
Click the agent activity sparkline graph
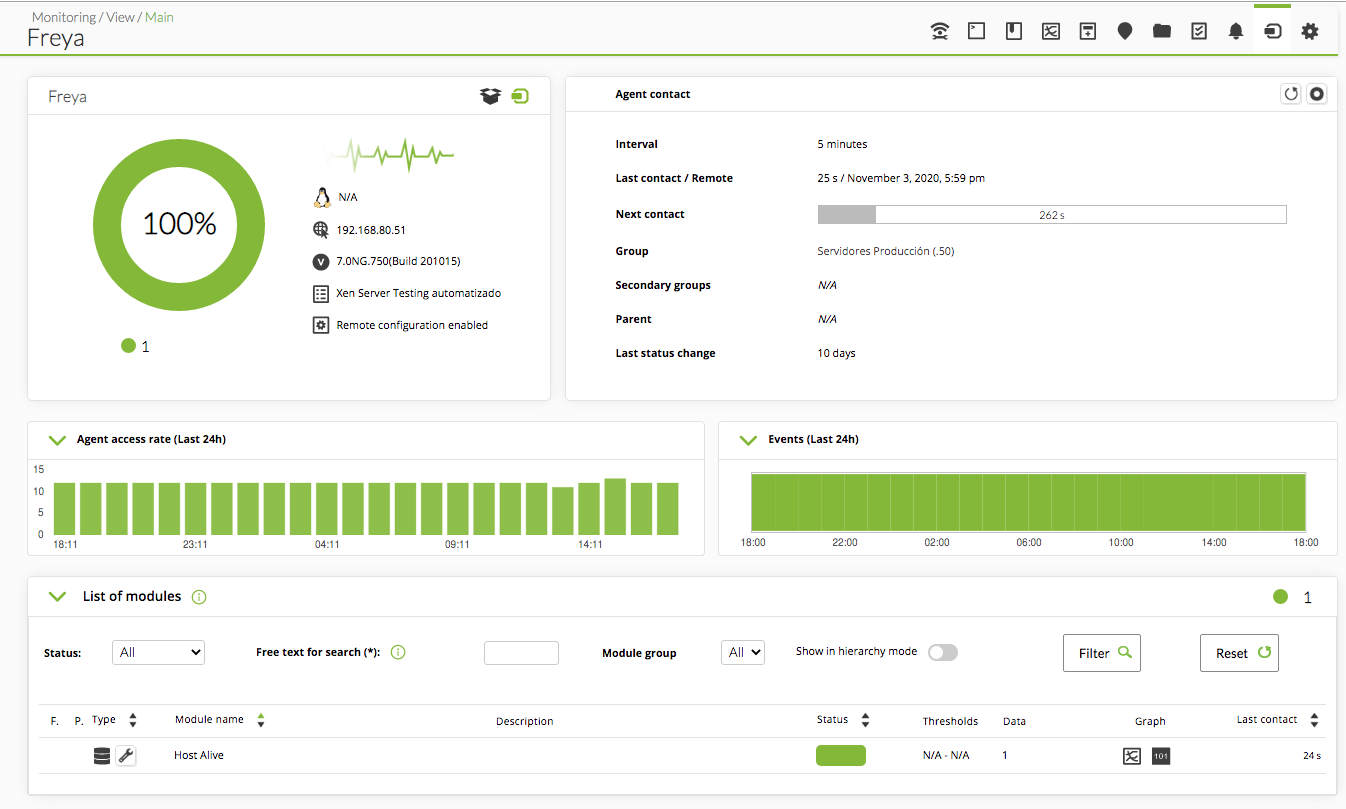click(389, 155)
